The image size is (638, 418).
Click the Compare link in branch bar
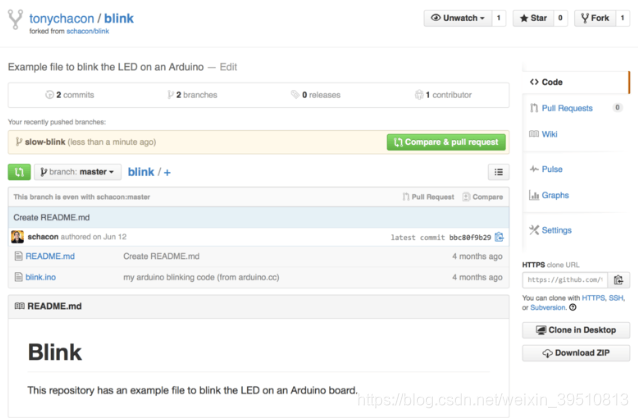pyautogui.click(x=483, y=197)
